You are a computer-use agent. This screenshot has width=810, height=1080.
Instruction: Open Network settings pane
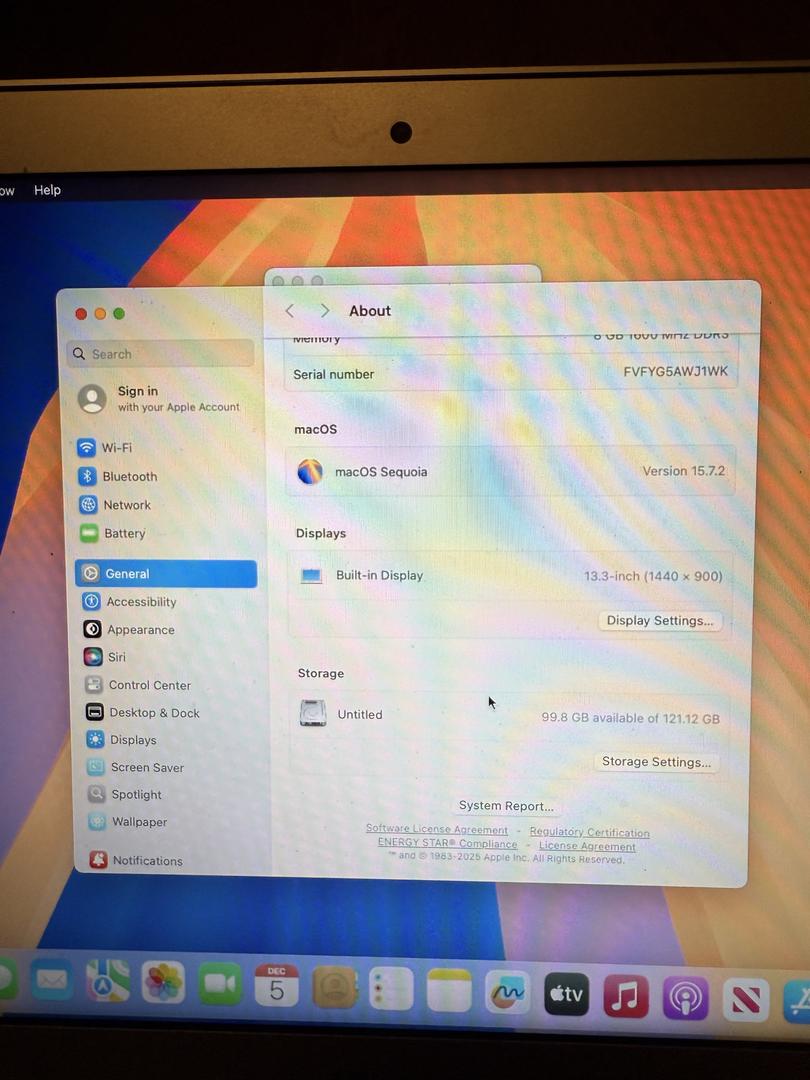point(126,505)
